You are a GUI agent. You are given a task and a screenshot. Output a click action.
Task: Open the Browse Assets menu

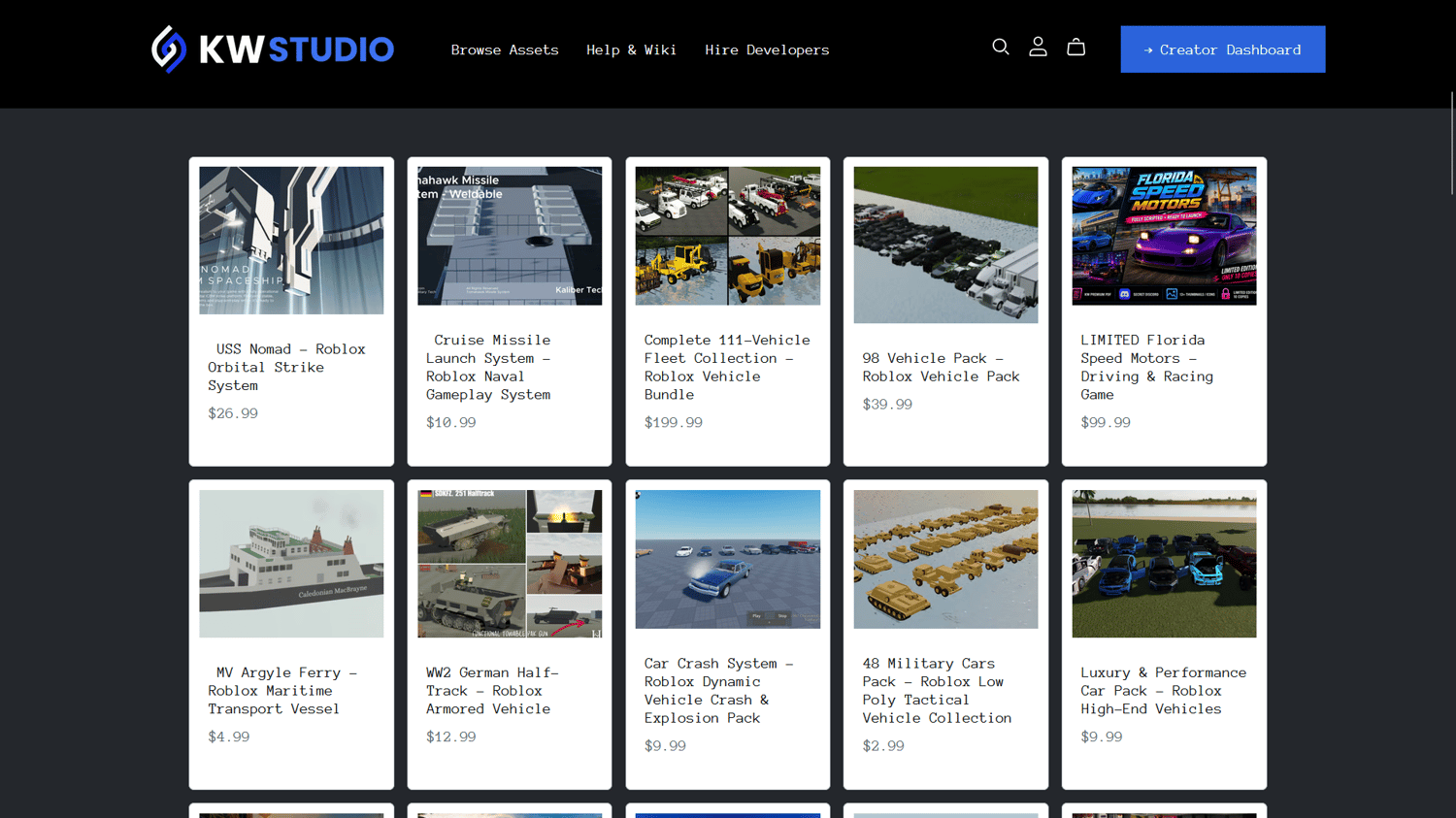pos(505,49)
